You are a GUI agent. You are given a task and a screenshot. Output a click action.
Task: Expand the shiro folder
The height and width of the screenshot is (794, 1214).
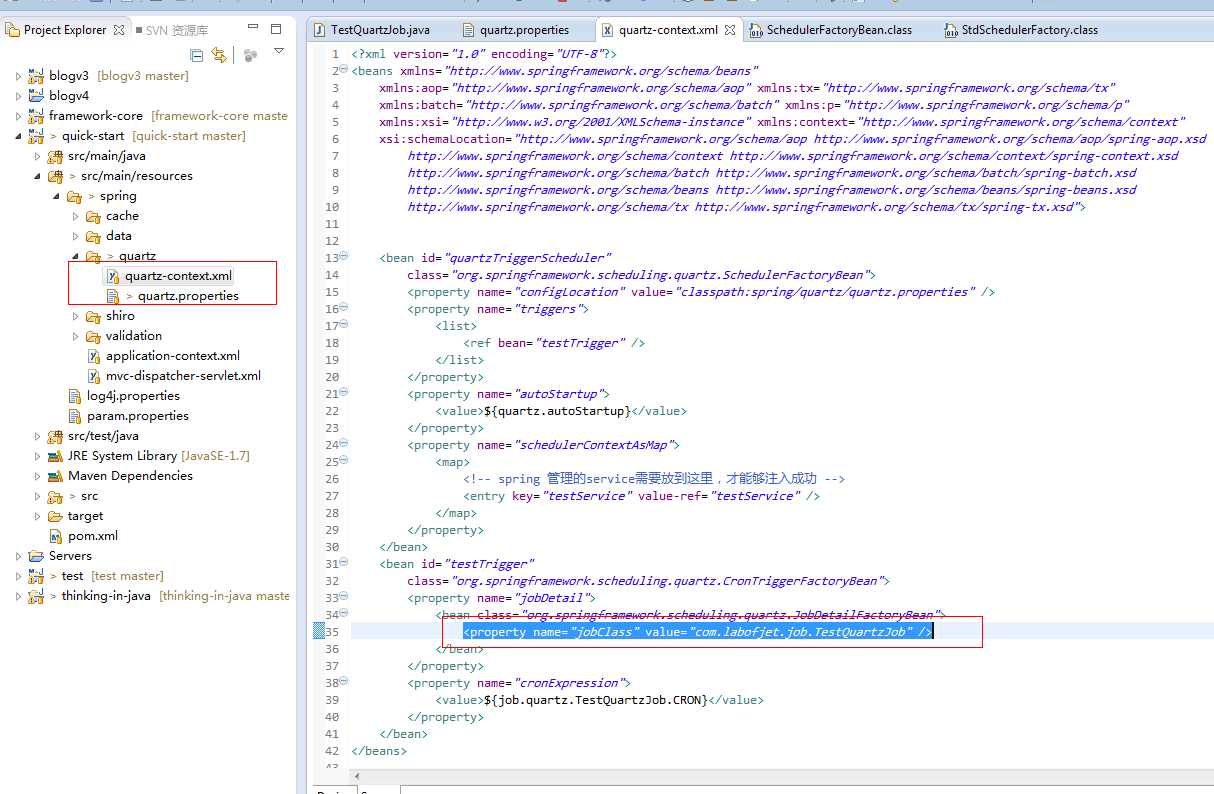tap(76, 316)
